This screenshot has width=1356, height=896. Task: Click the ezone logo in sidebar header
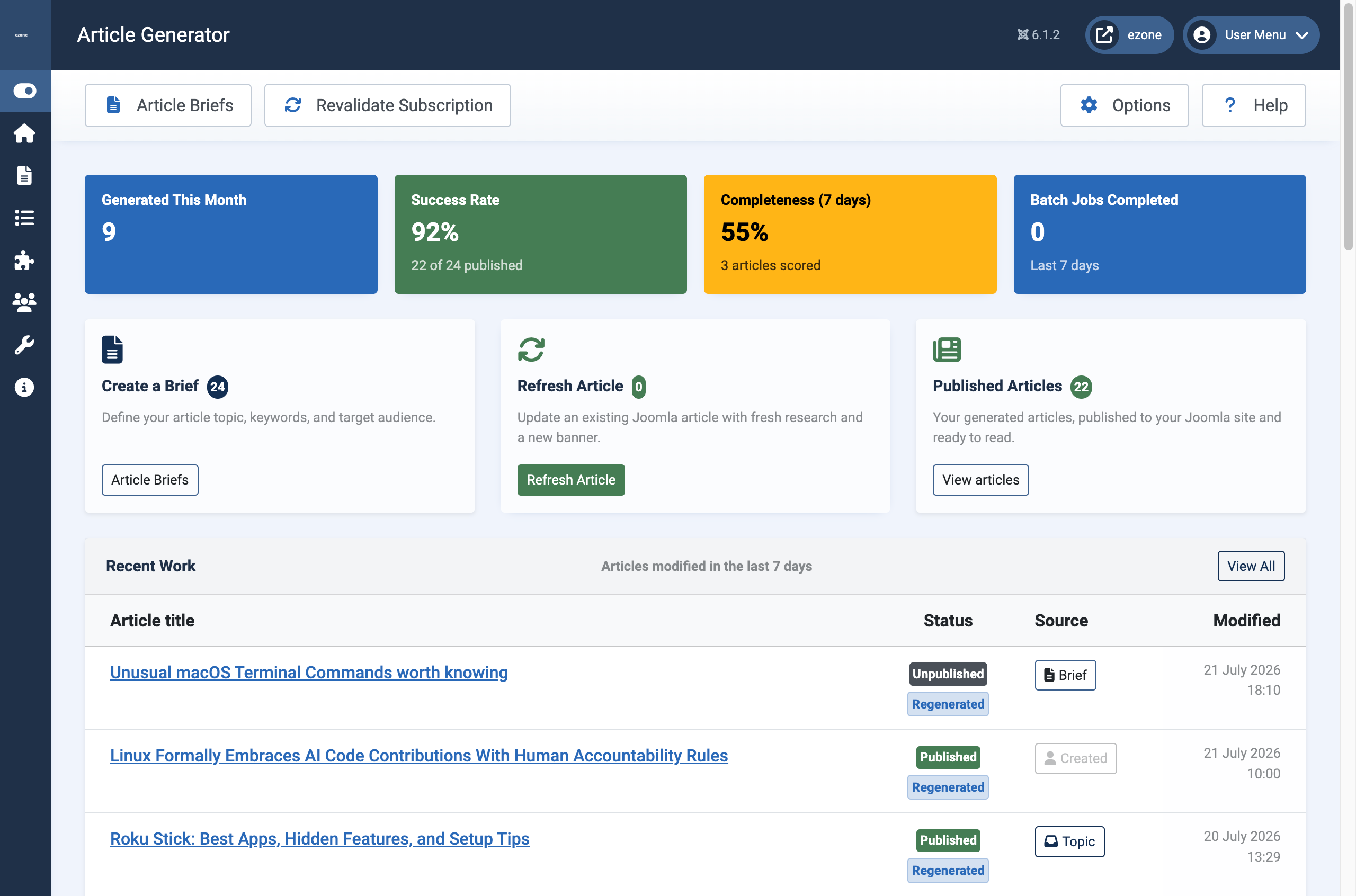(22, 35)
